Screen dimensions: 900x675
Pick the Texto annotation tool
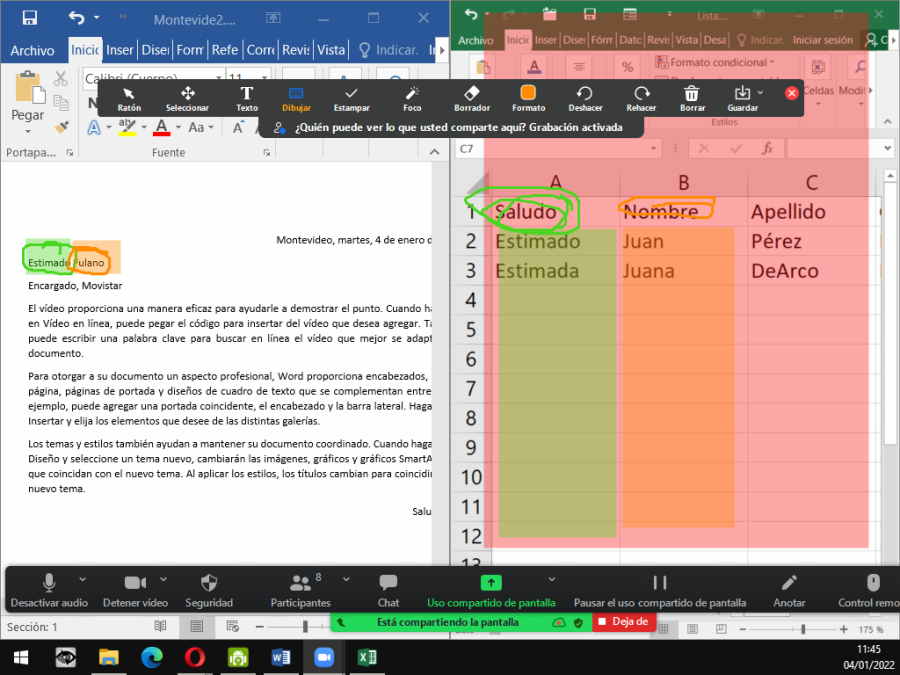click(247, 99)
